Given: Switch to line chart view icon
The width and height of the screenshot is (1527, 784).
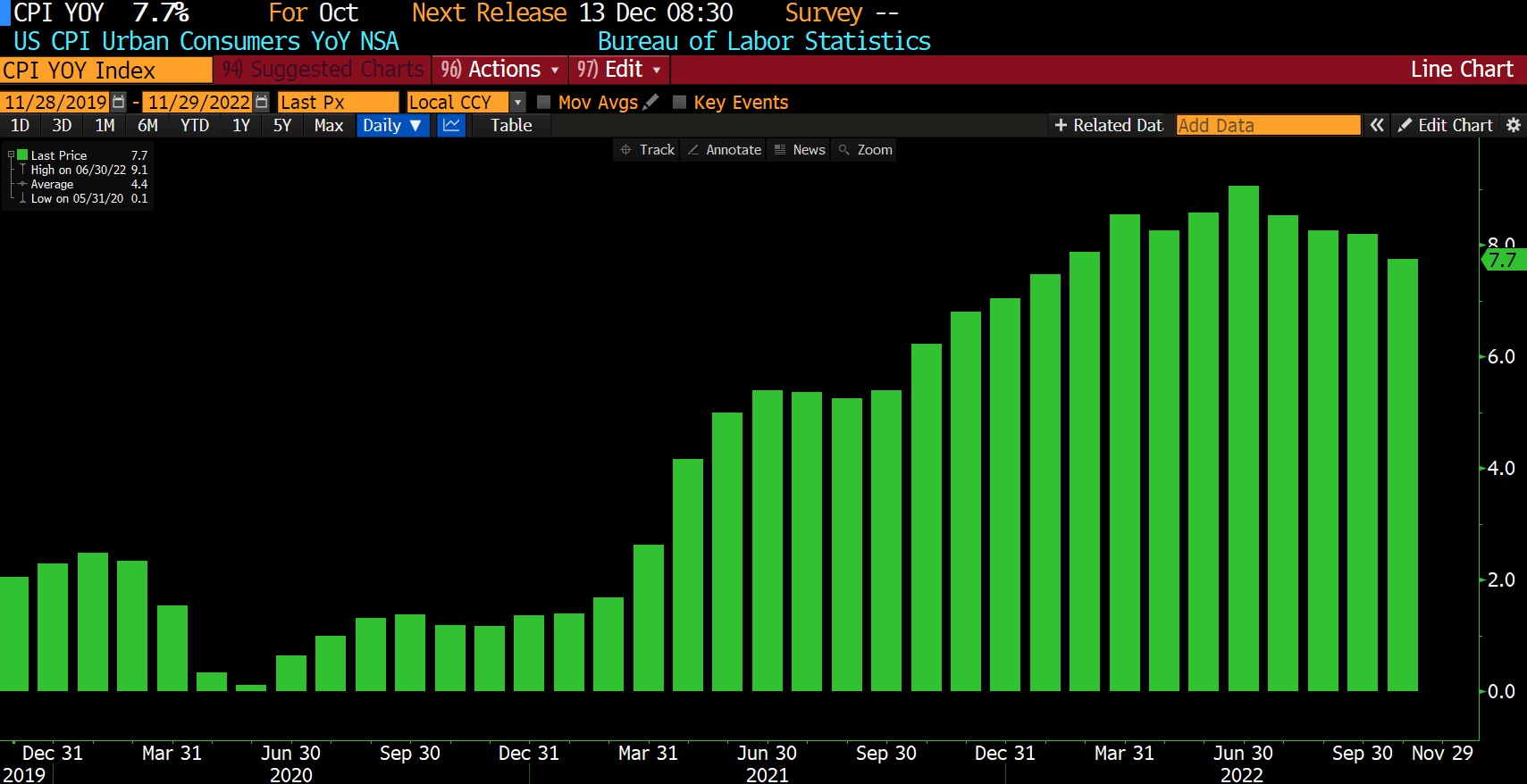Looking at the screenshot, I should 451,126.
